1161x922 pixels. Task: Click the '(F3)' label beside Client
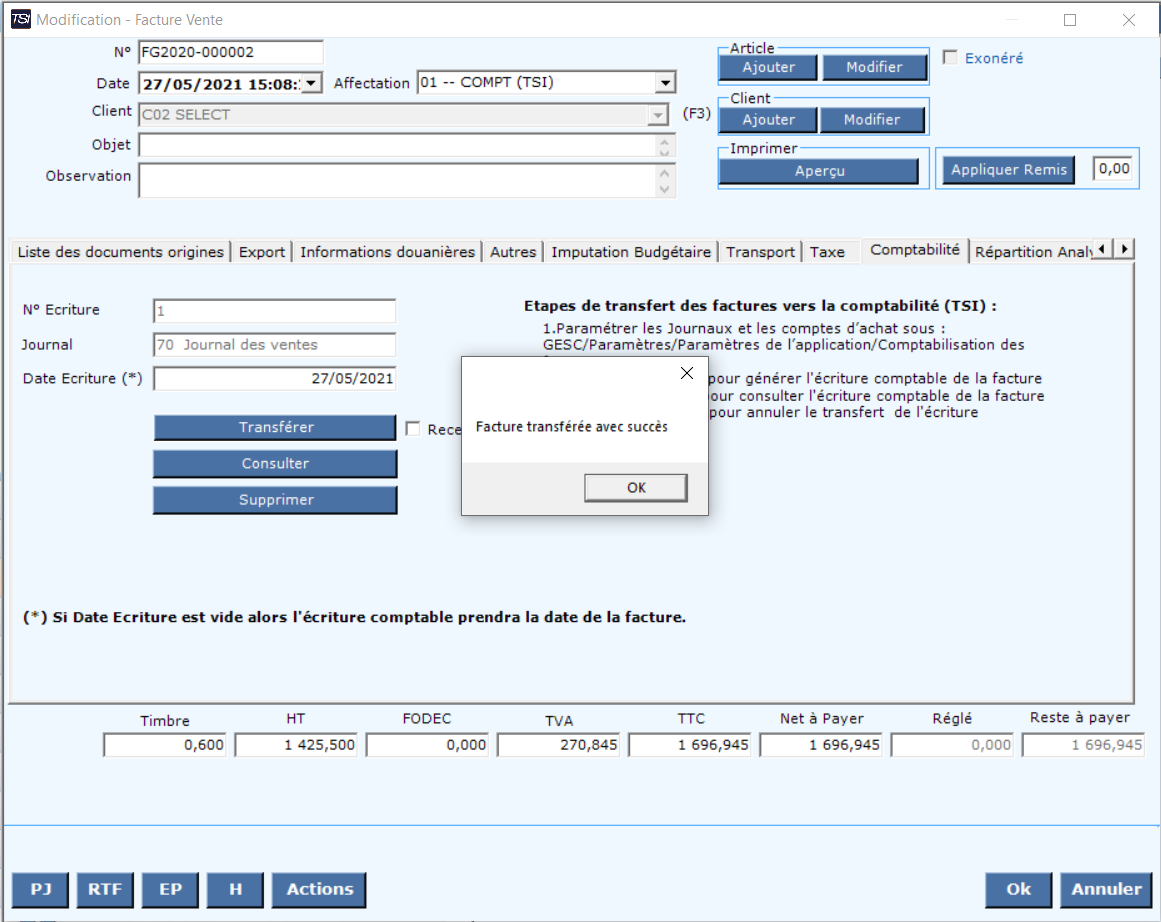696,113
